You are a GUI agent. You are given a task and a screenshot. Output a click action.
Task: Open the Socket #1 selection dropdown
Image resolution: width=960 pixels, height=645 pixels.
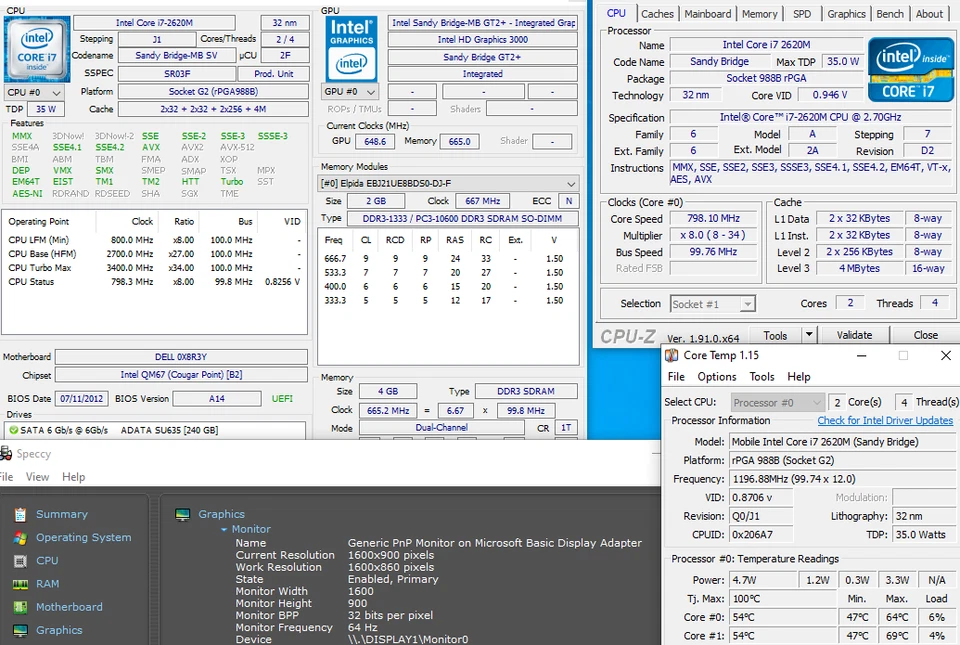coord(711,303)
